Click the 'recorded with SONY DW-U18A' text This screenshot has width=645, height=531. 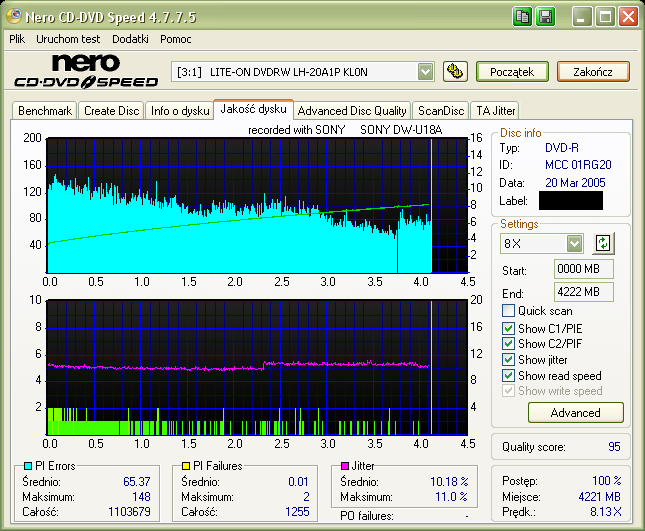(x=345, y=130)
